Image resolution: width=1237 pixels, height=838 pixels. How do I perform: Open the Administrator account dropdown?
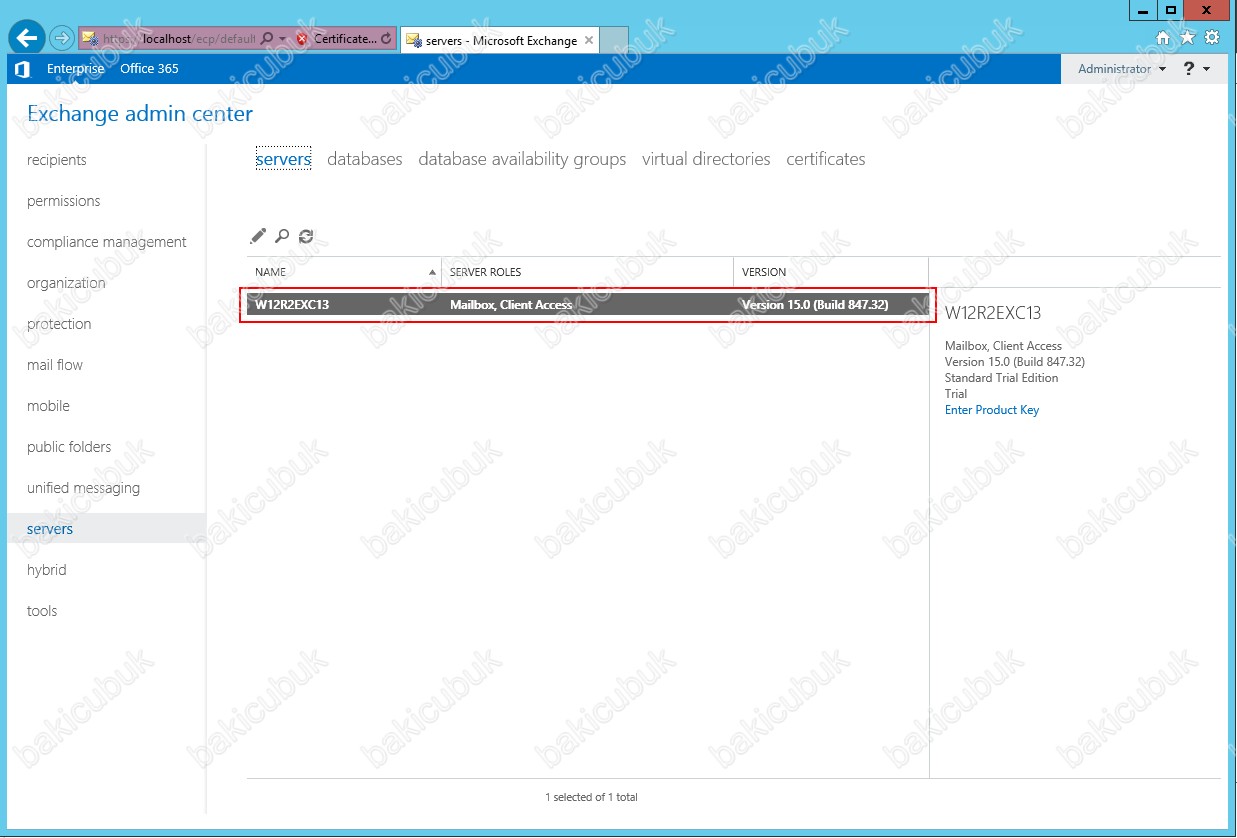point(1122,69)
